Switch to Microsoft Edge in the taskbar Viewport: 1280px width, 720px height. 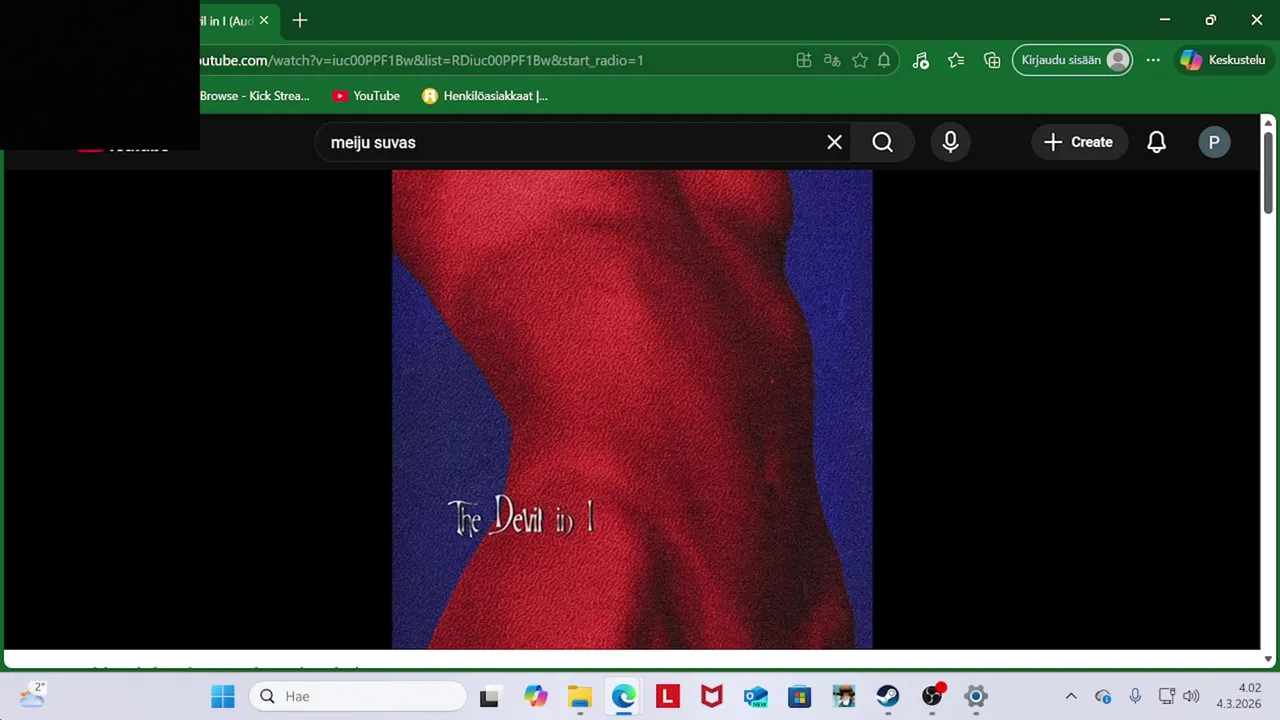624,696
